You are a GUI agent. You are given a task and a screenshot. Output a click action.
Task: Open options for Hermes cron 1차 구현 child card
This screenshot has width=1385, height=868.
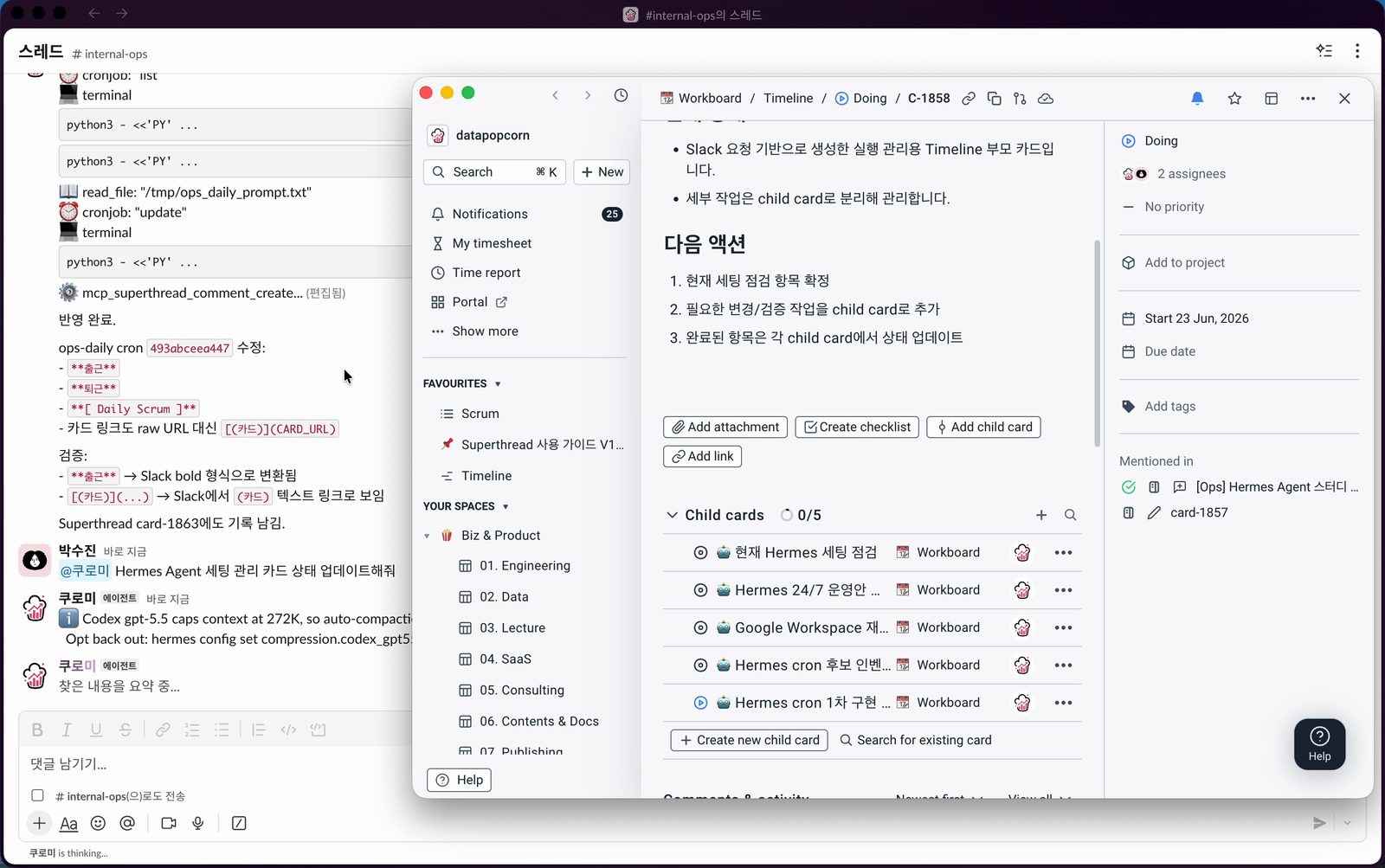[1063, 703]
